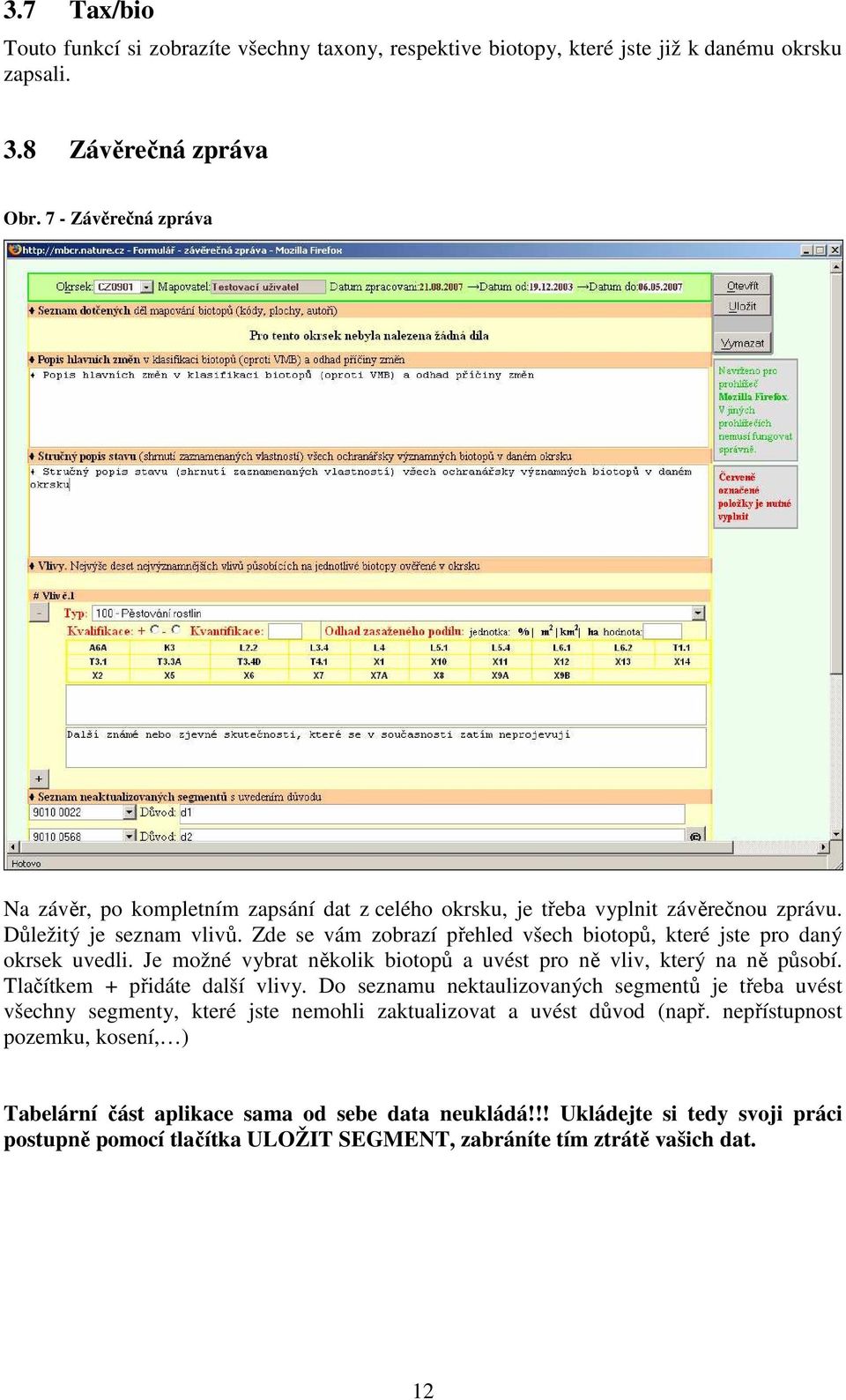Image resolution: width=846 pixels, height=1400 pixels.
Task: Click the vertical scrollbar down arrow
Action: (835, 833)
